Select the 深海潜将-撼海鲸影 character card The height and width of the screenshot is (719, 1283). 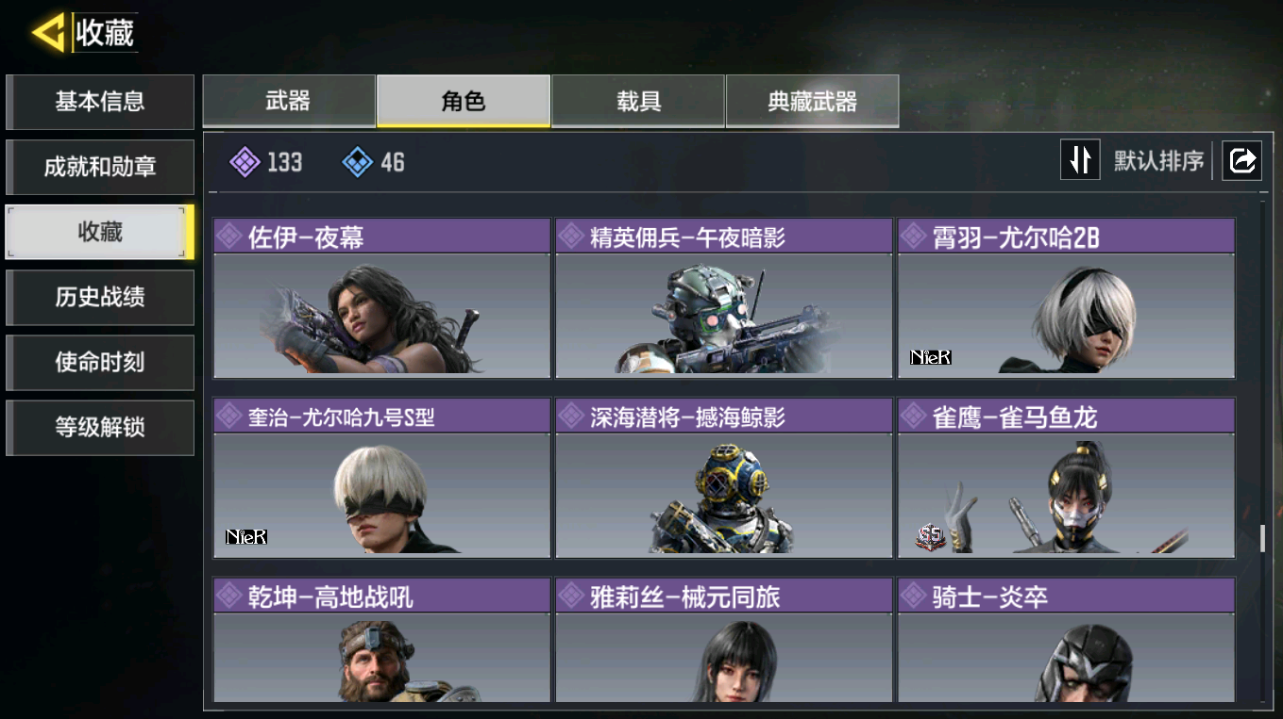(x=724, y=478)
